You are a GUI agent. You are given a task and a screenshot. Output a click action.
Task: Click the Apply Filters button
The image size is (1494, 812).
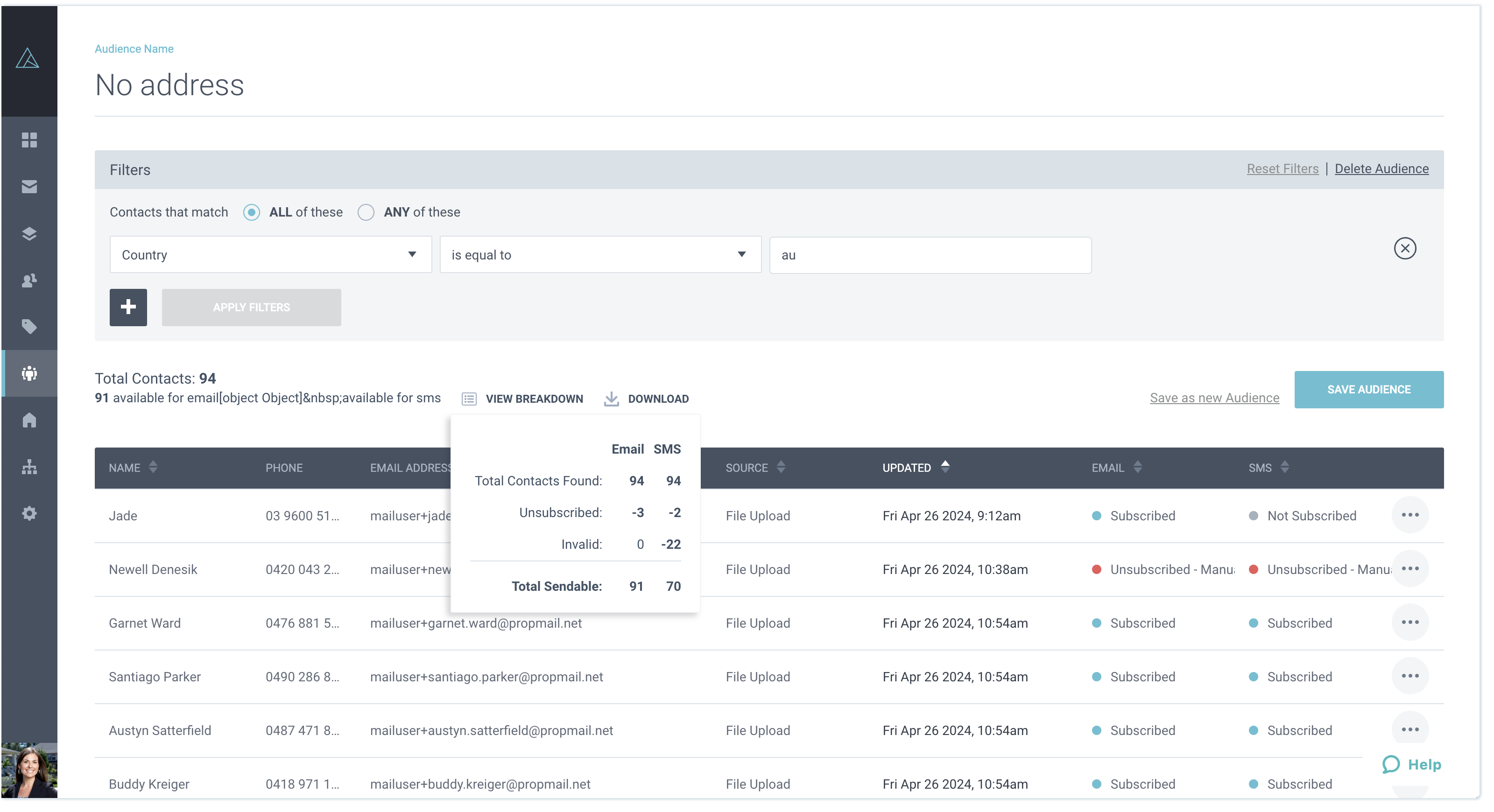point(251,307)
